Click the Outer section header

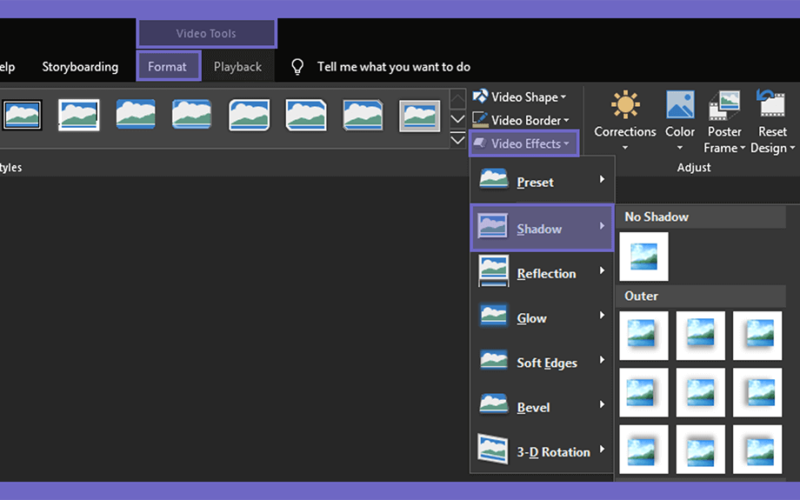click(701, 296)
